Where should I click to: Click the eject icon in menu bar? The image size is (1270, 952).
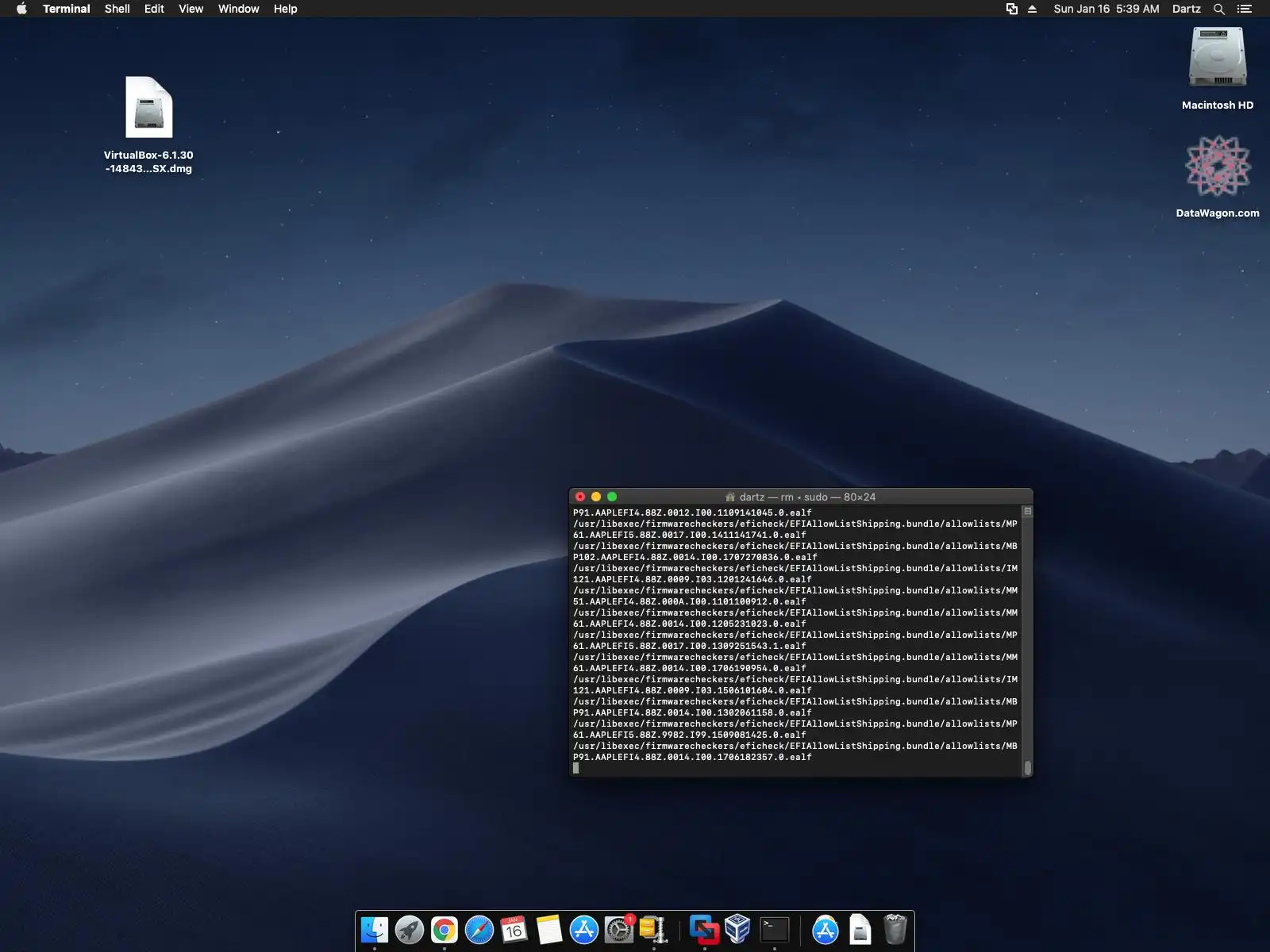point(1033,9)
